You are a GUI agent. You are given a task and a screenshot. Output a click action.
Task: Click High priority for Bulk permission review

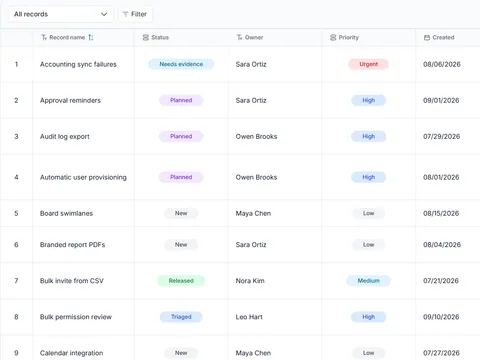pos(369,317)
